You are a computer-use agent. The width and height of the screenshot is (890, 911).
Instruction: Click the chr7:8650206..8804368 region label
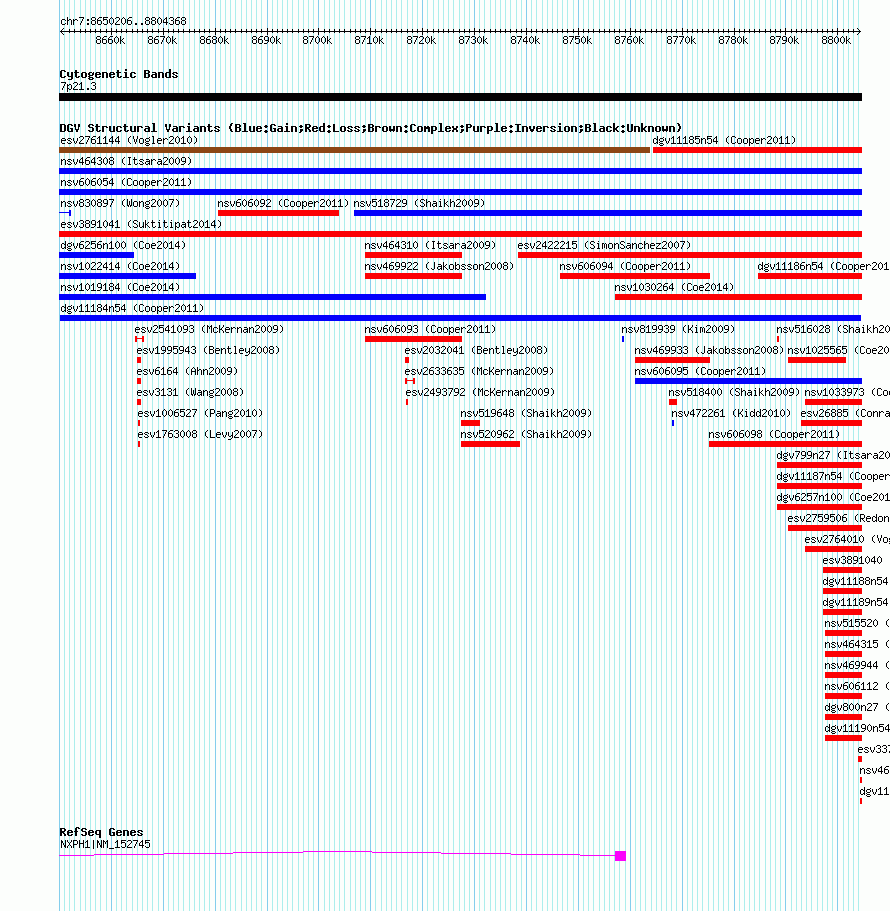coord(123,21)
